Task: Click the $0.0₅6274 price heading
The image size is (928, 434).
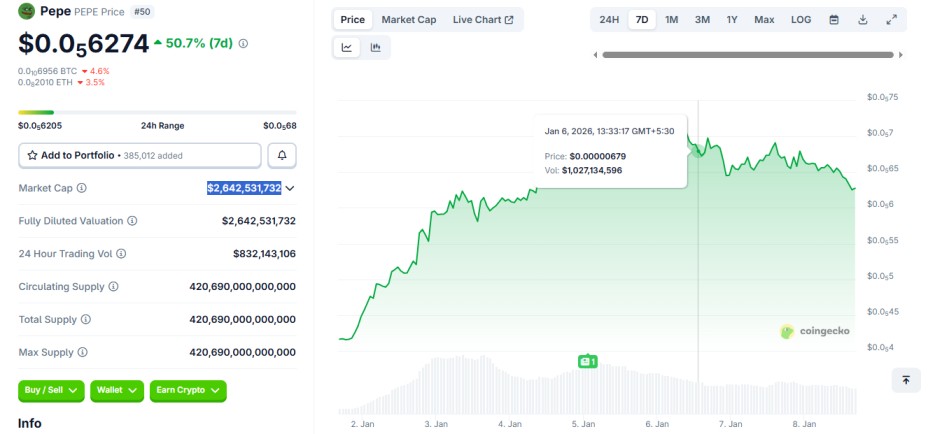Action: coord(83,43)
